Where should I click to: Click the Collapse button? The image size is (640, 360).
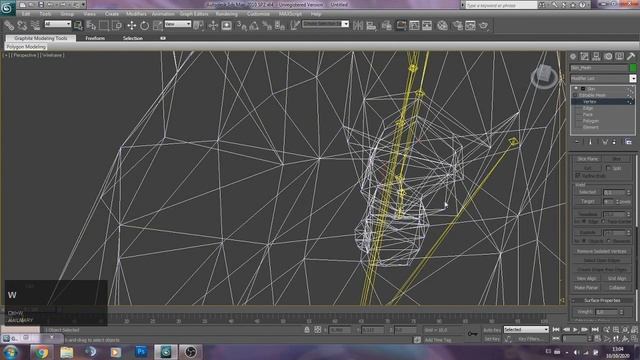pos(617,287)
